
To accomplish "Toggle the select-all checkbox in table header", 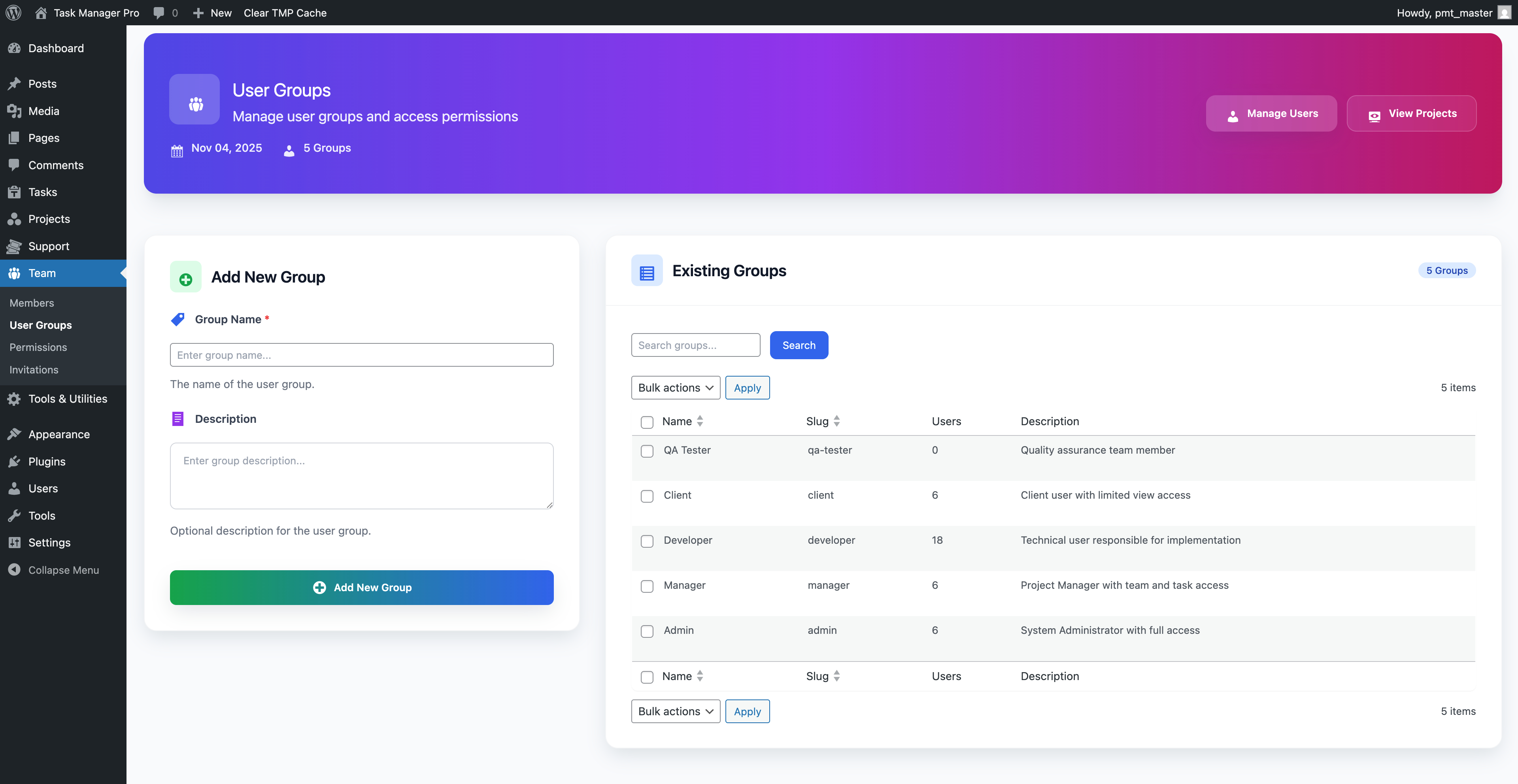I will [646, 422].
